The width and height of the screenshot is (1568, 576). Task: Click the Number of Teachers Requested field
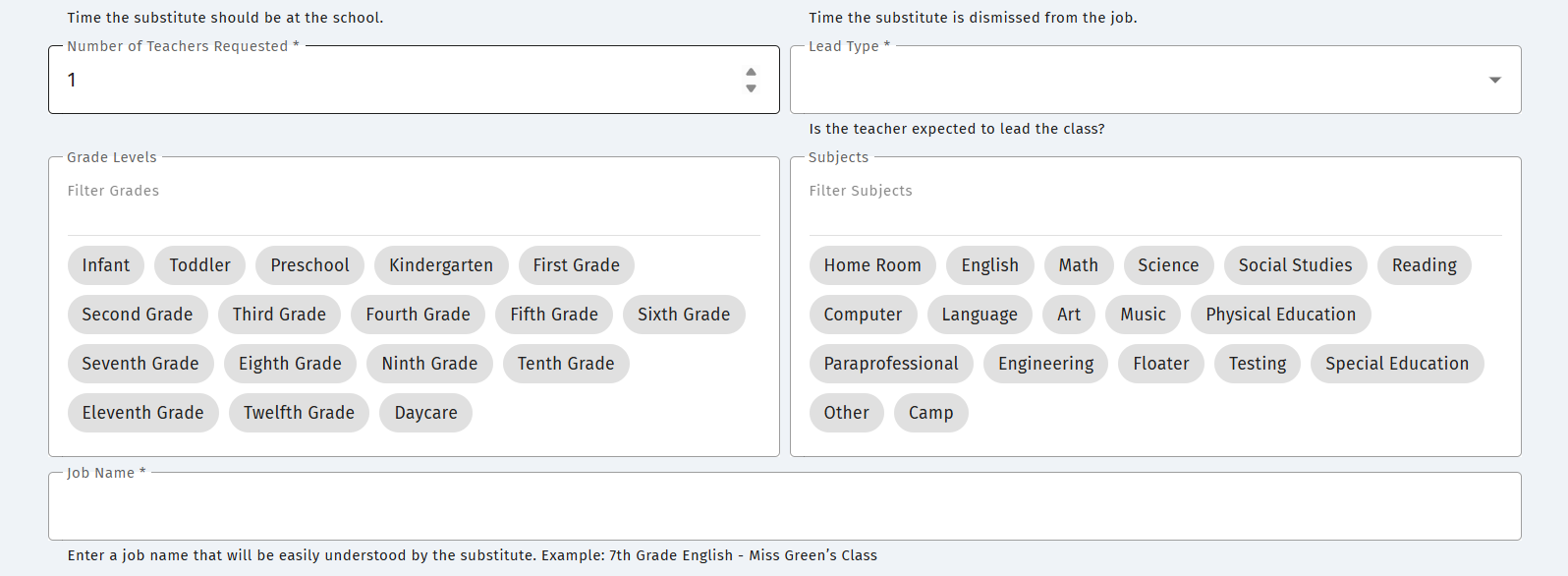click(x=393, y=81)
